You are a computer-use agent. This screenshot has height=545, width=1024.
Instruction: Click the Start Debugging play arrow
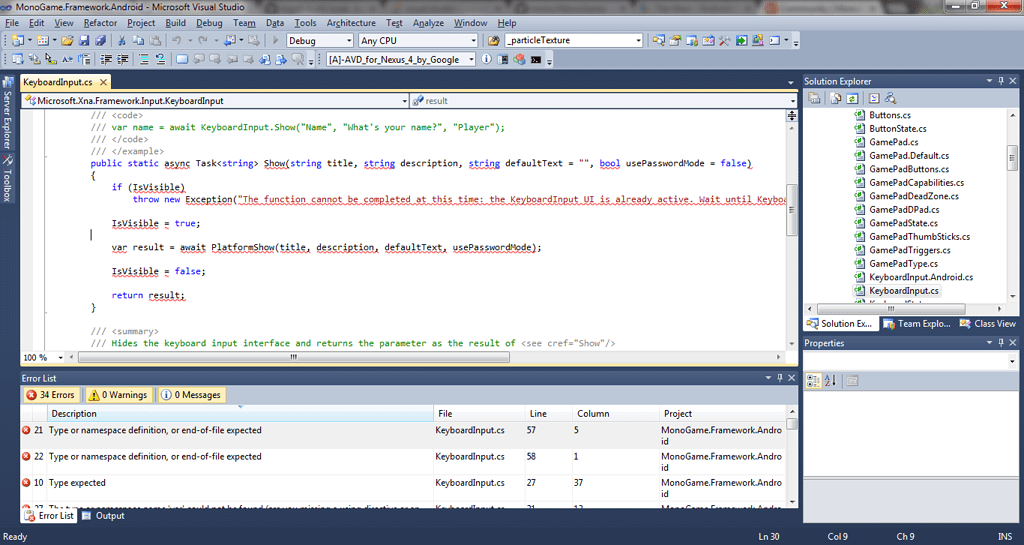pos(276,41)
